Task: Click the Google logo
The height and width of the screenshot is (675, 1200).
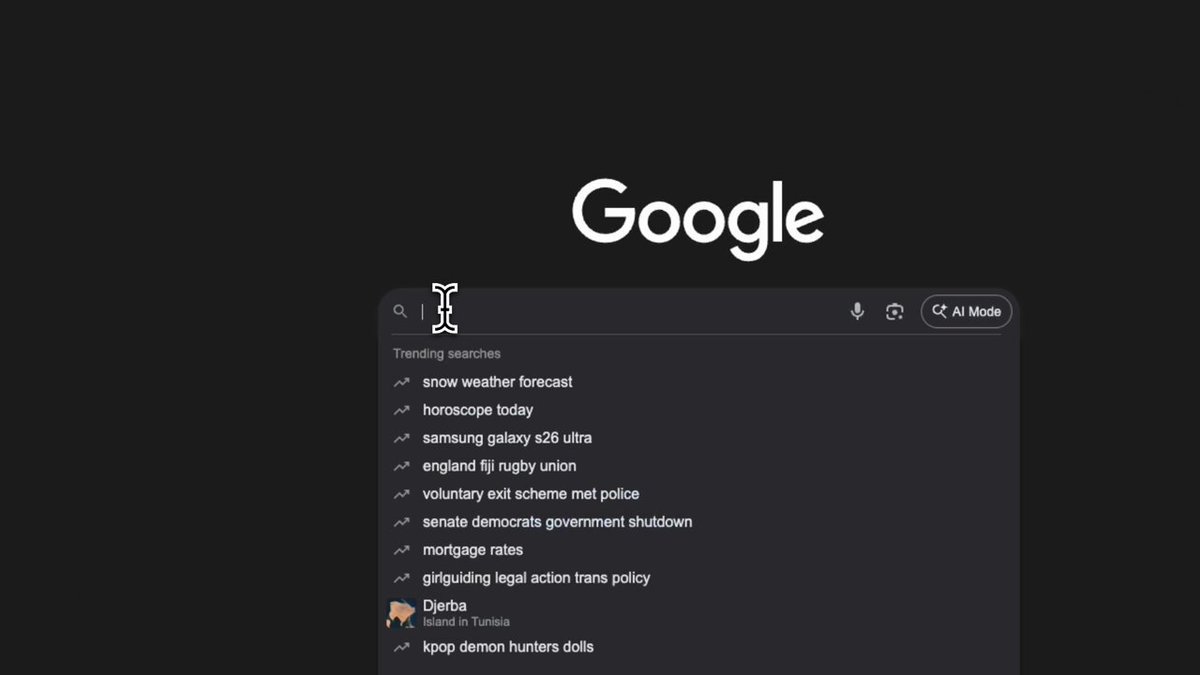Action: 698,219
